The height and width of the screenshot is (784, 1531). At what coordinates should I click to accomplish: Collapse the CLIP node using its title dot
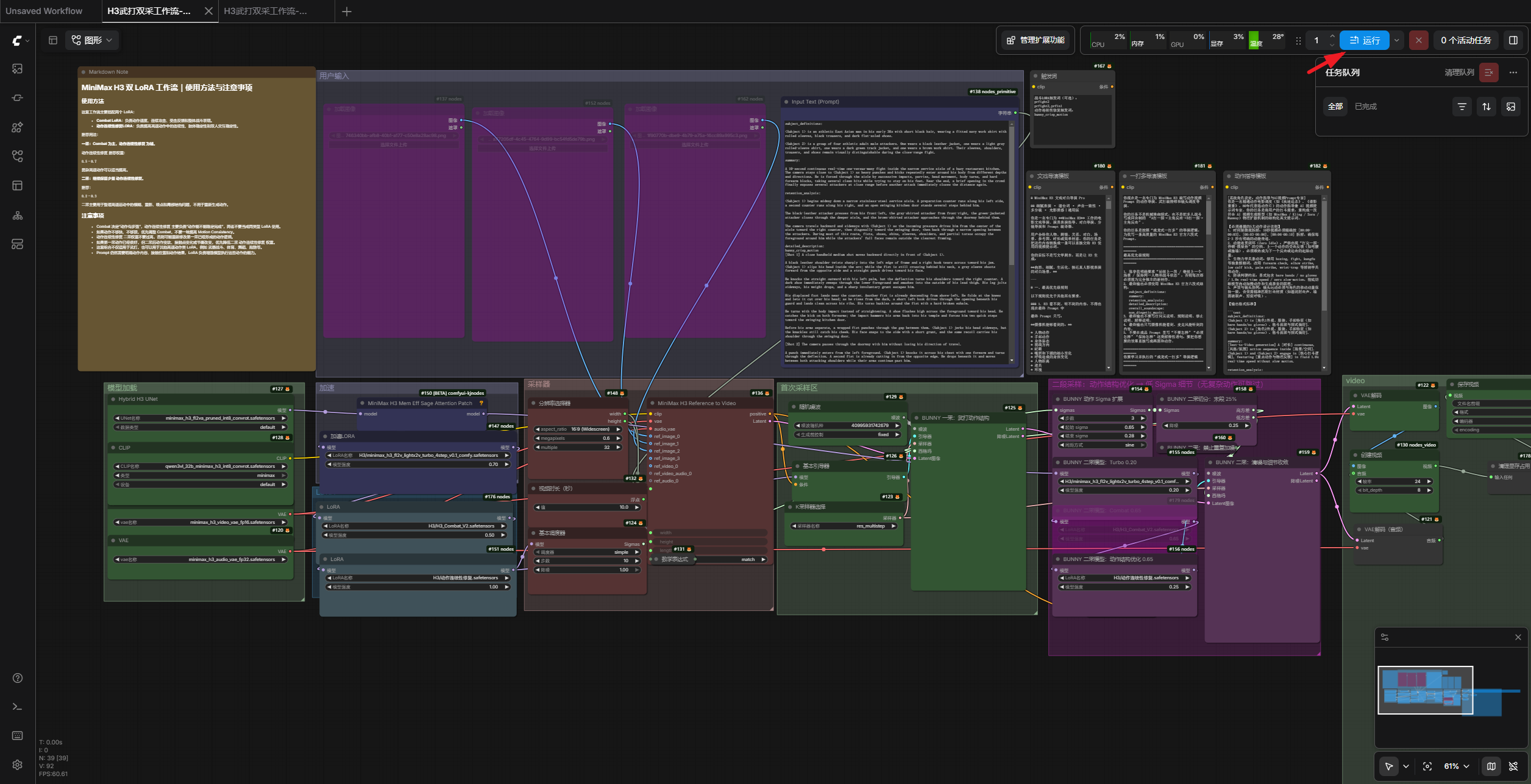click(x=113, y=448)
